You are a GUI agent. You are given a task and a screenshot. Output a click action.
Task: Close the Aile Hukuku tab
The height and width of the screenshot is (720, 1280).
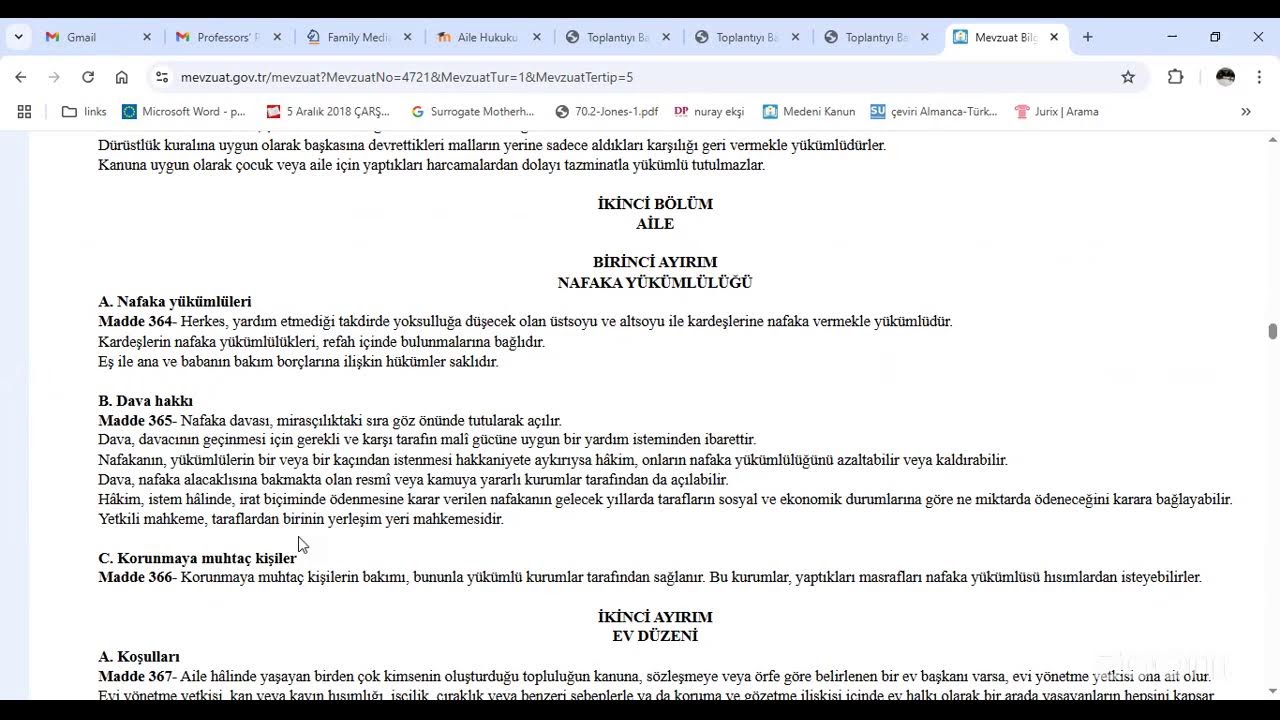coord(537,37)
